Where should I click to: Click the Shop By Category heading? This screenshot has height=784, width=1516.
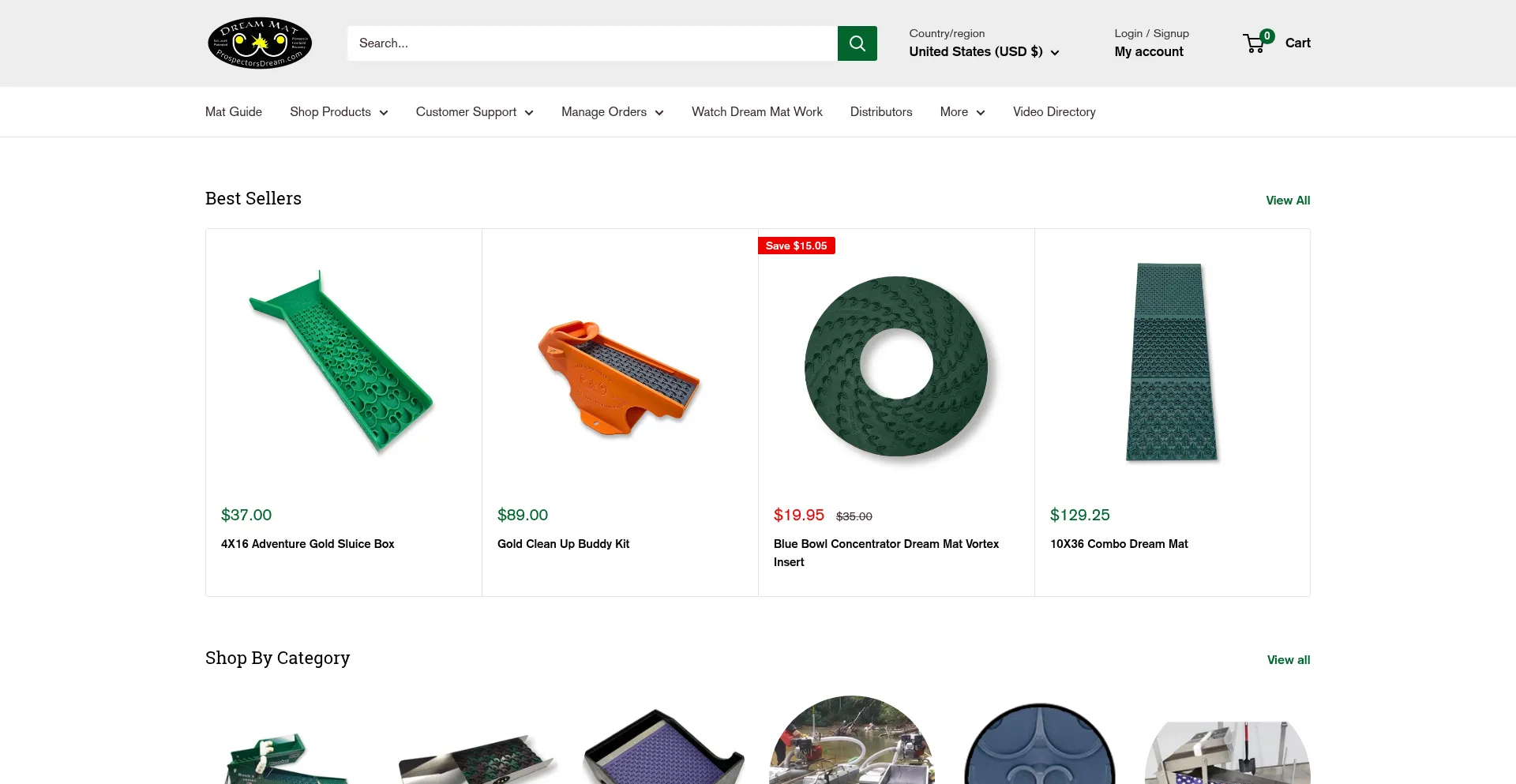coord(277,658)
